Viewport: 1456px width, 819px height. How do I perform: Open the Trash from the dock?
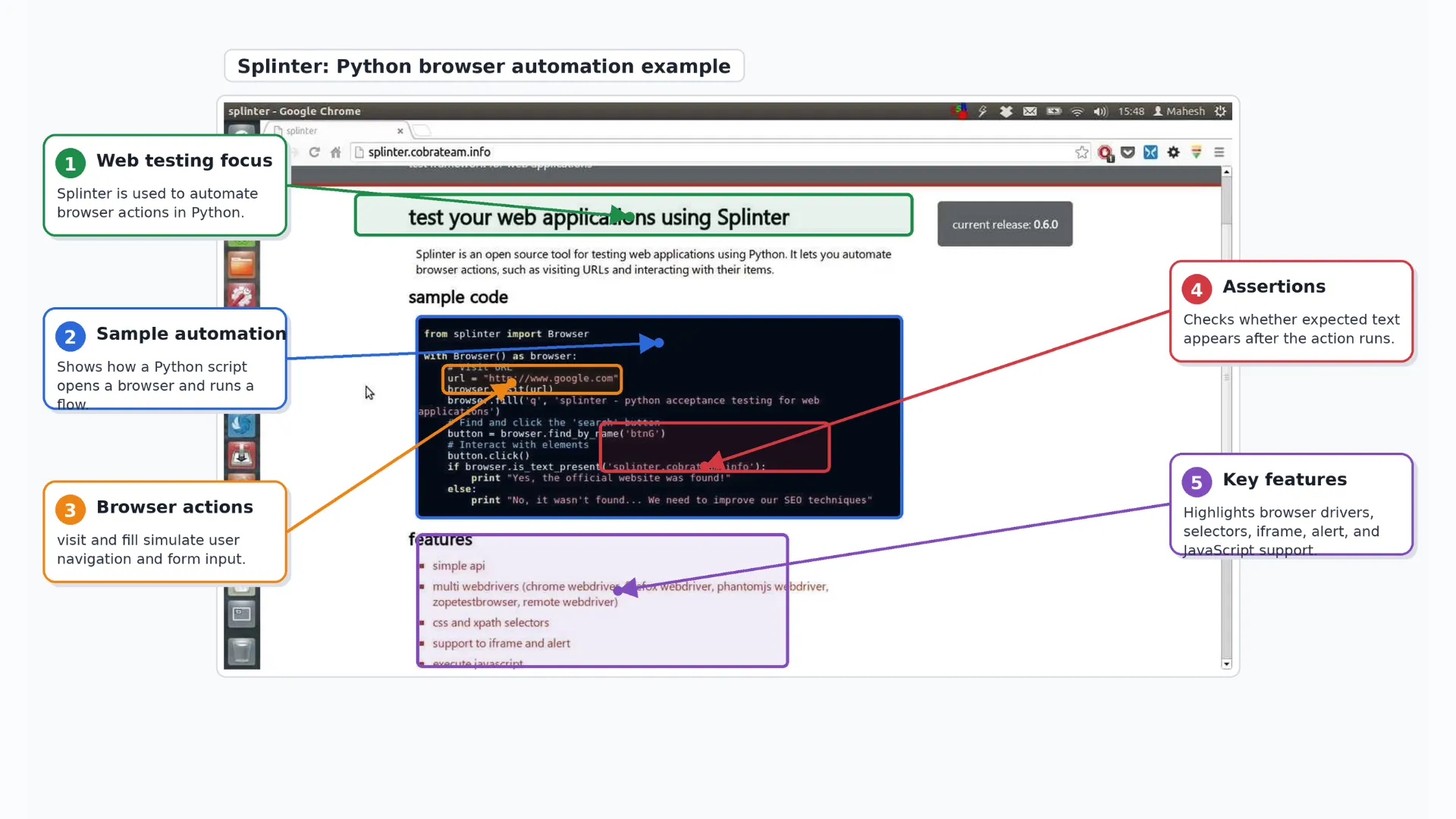pos(242,651)
